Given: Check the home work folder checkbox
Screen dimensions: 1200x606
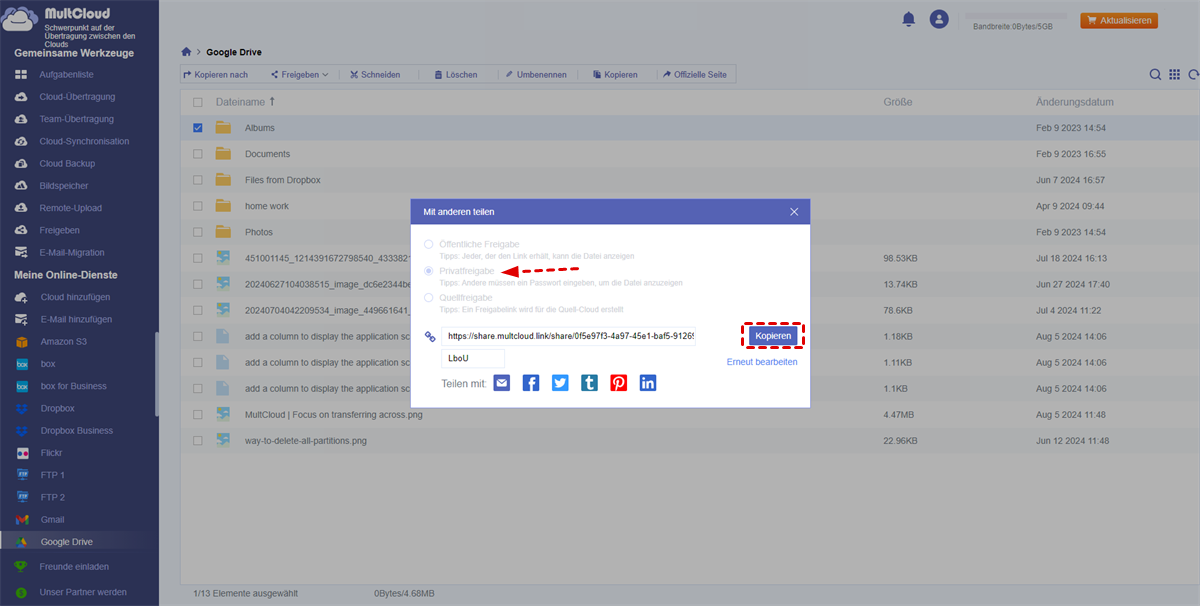Looking at the screenshot, I should tap(197, 206).
